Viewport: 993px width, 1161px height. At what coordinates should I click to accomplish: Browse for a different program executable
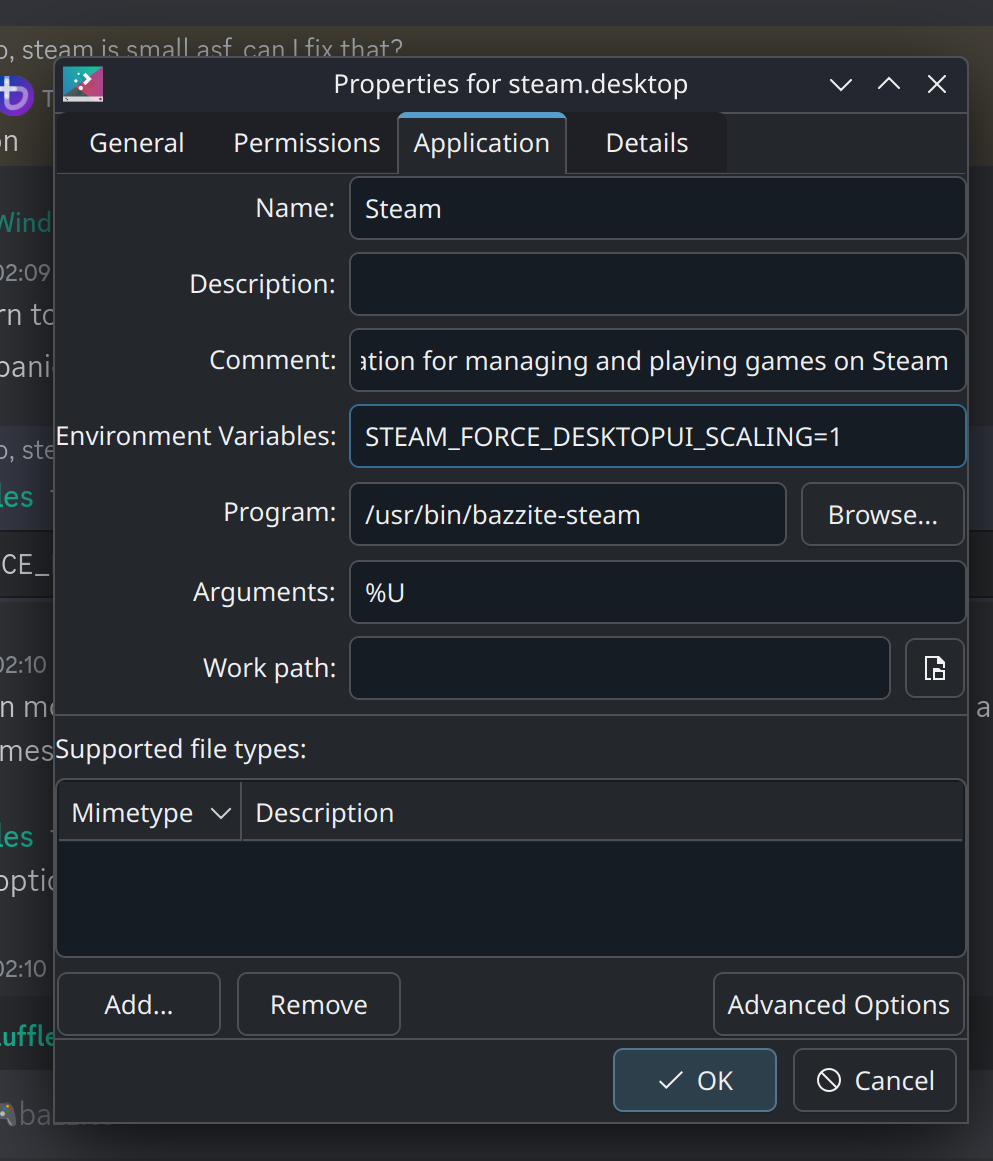click(882, 514)
